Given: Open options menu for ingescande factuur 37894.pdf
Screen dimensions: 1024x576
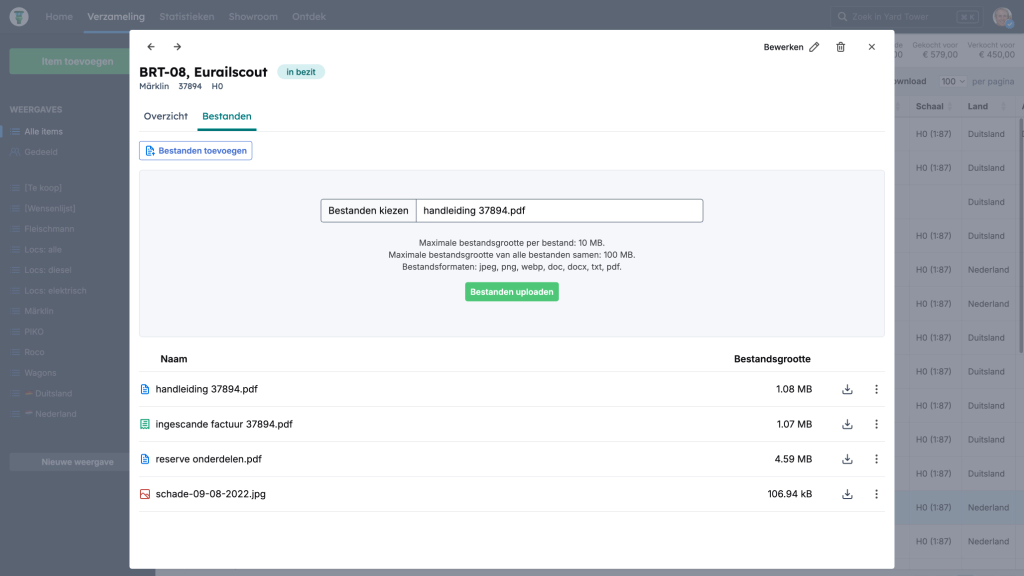Looking at the screenshot, I should click(x=876, y=425).
